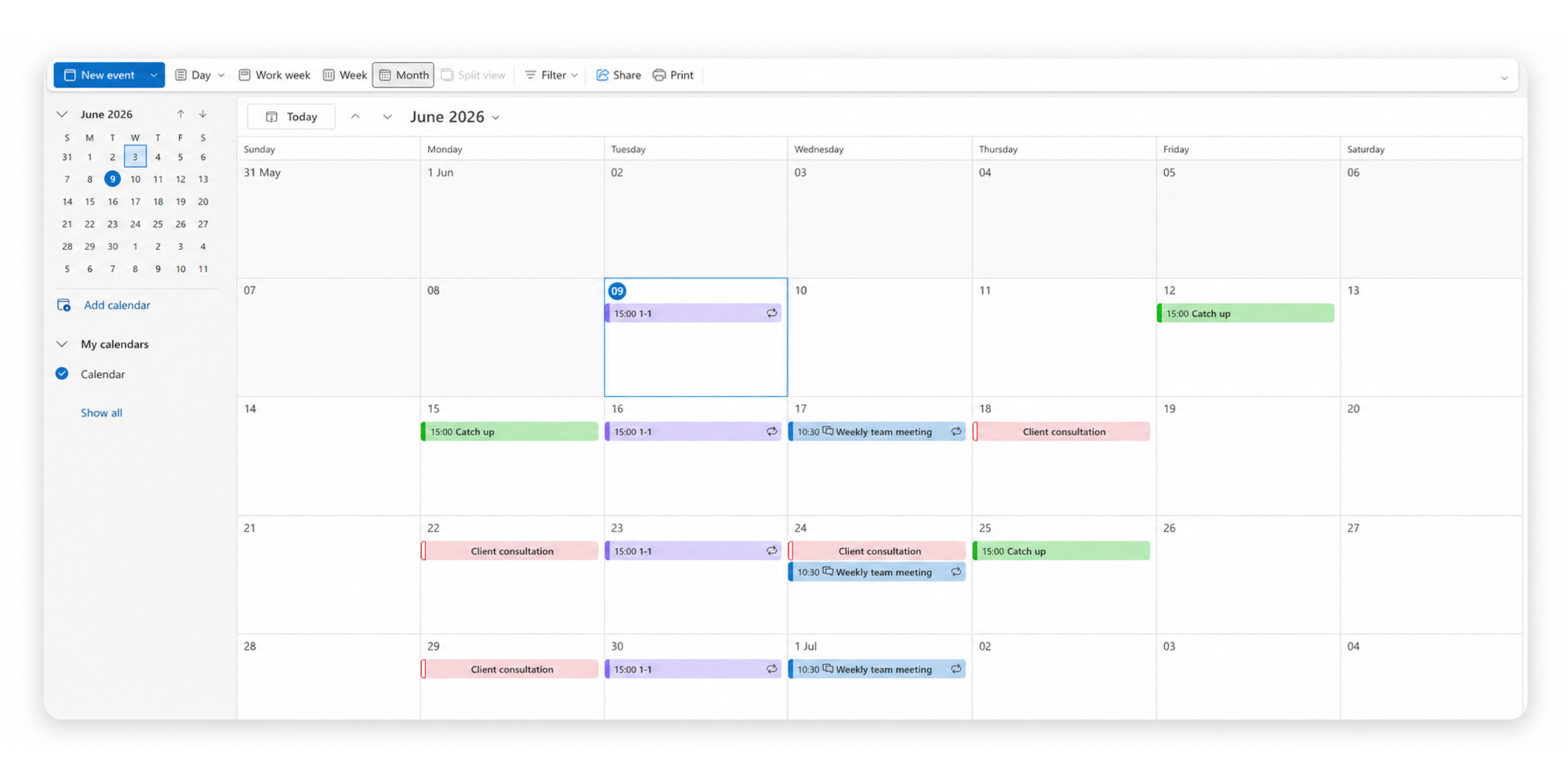The width and height of the screenshot is (1568, 784).
Task: Uncheck the Calendar checkbox
Action: pos(62,374)
